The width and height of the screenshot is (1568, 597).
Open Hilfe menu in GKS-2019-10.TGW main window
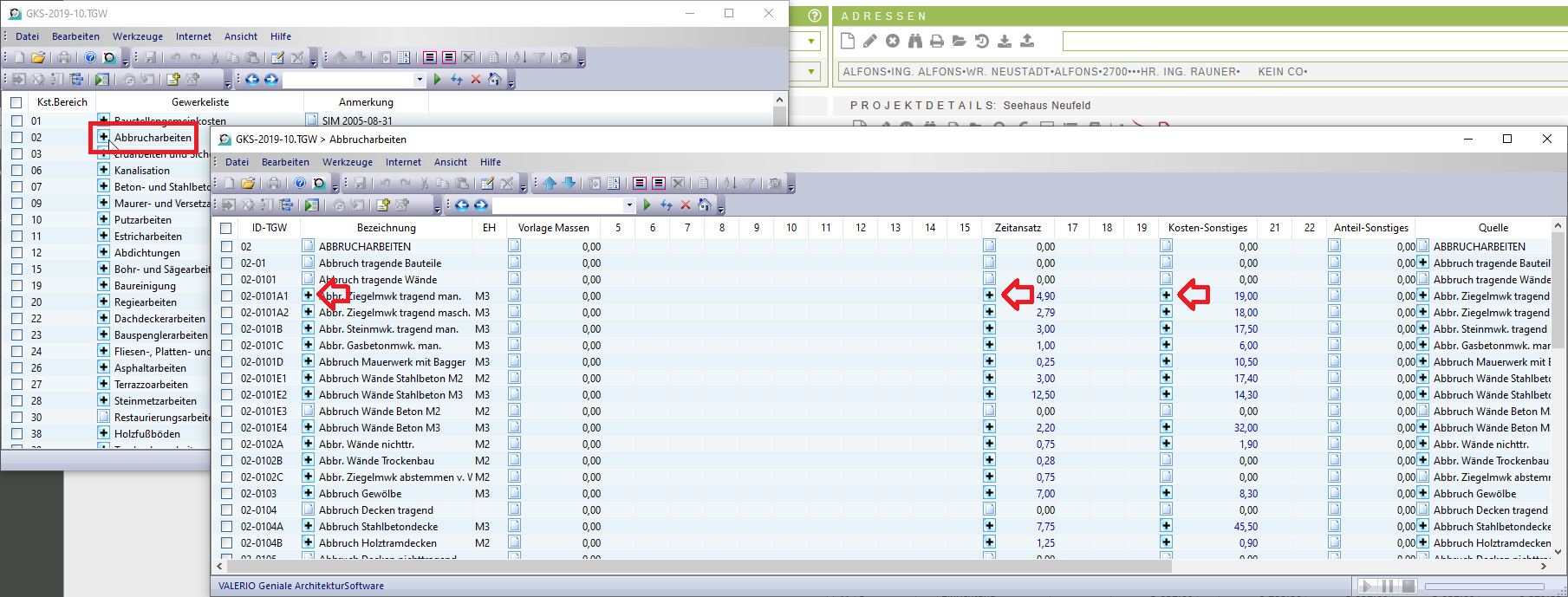pos(281,36)
